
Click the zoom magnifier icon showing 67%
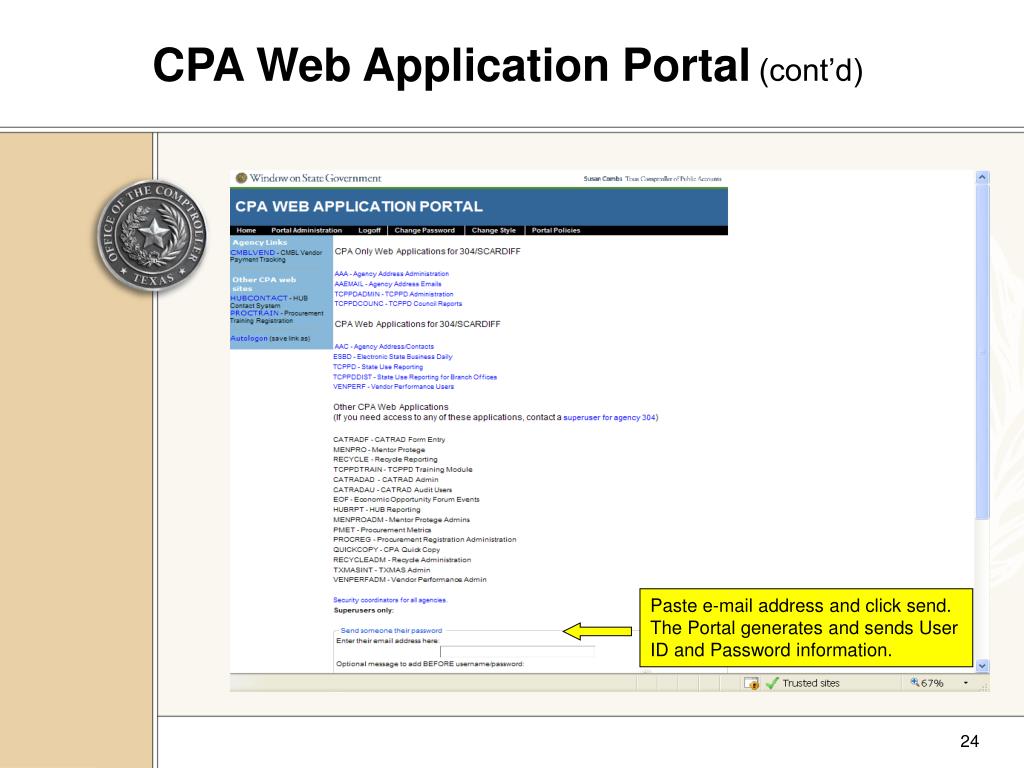coord(915,682)
